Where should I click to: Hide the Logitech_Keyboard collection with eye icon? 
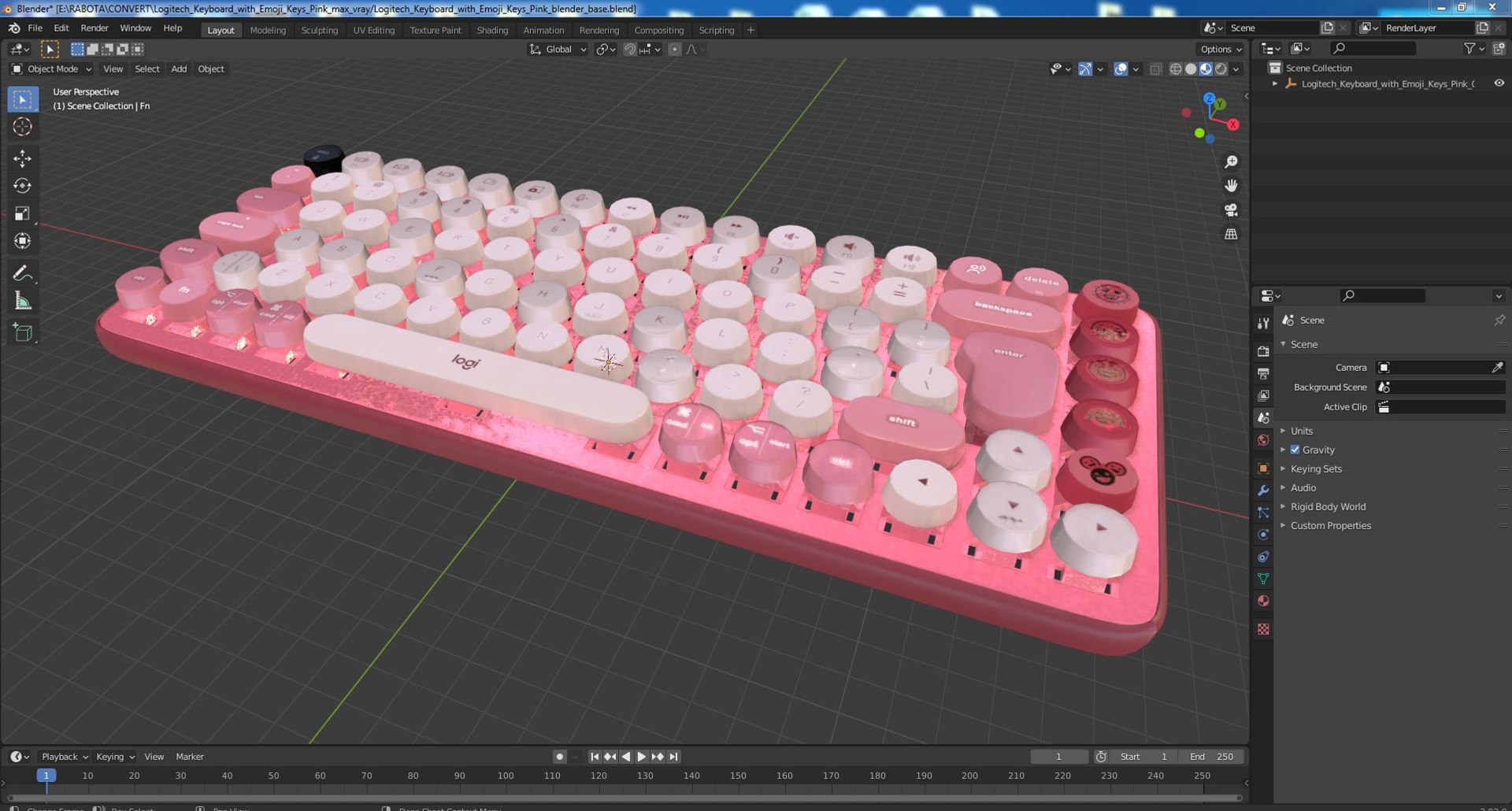1499,83
